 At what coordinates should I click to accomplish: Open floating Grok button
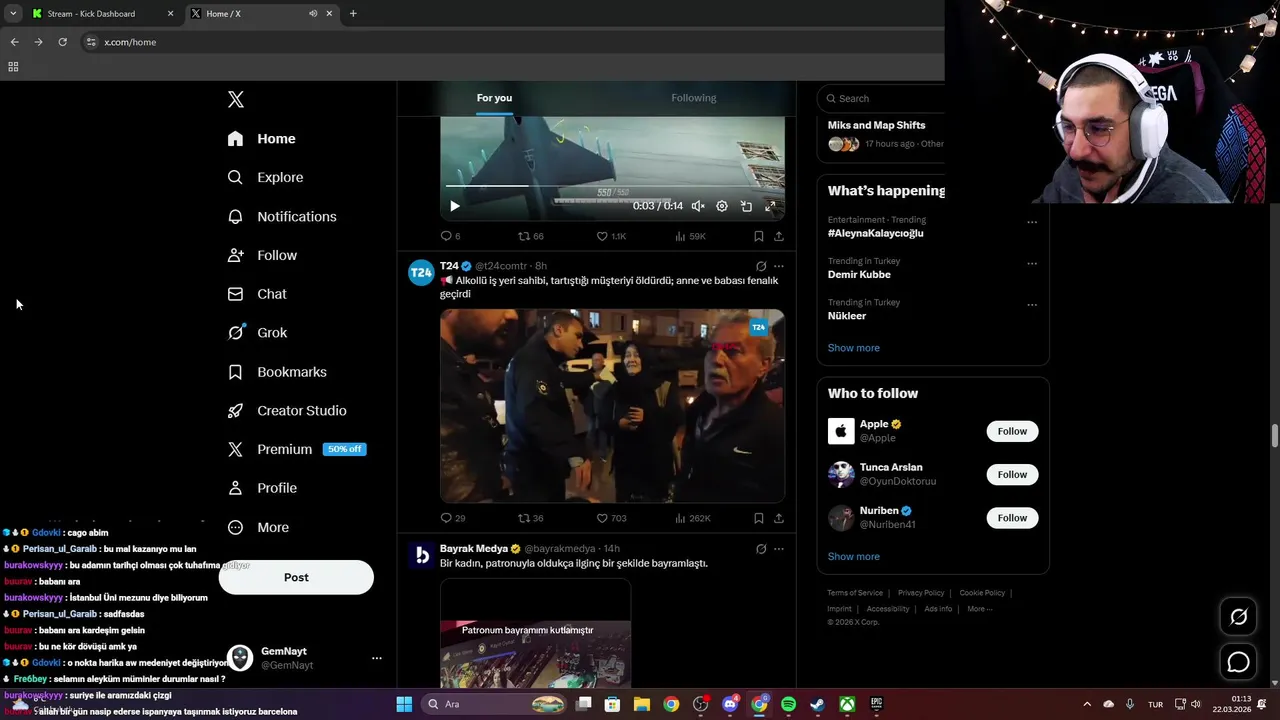[1239, 617]
